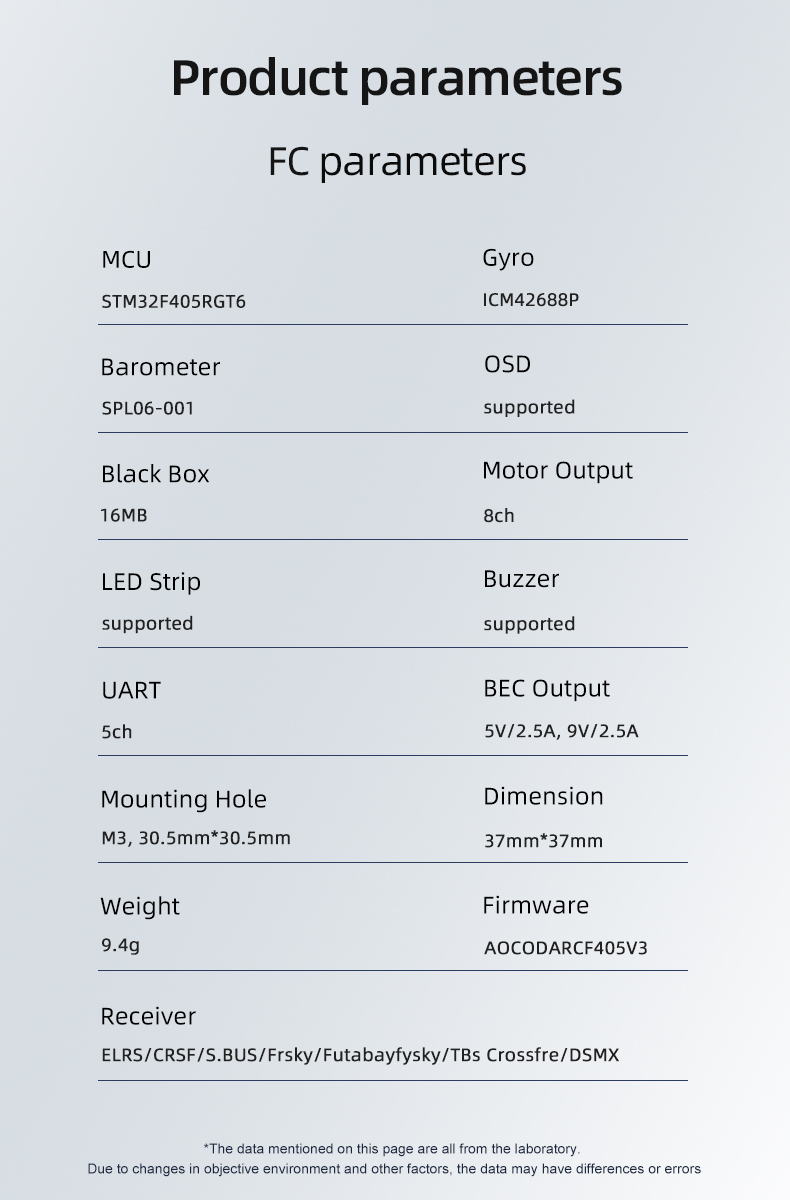Select the MCU value STM32F405RGT6
The width and height of the screenshot is (790, 1200).
[173, 301]
